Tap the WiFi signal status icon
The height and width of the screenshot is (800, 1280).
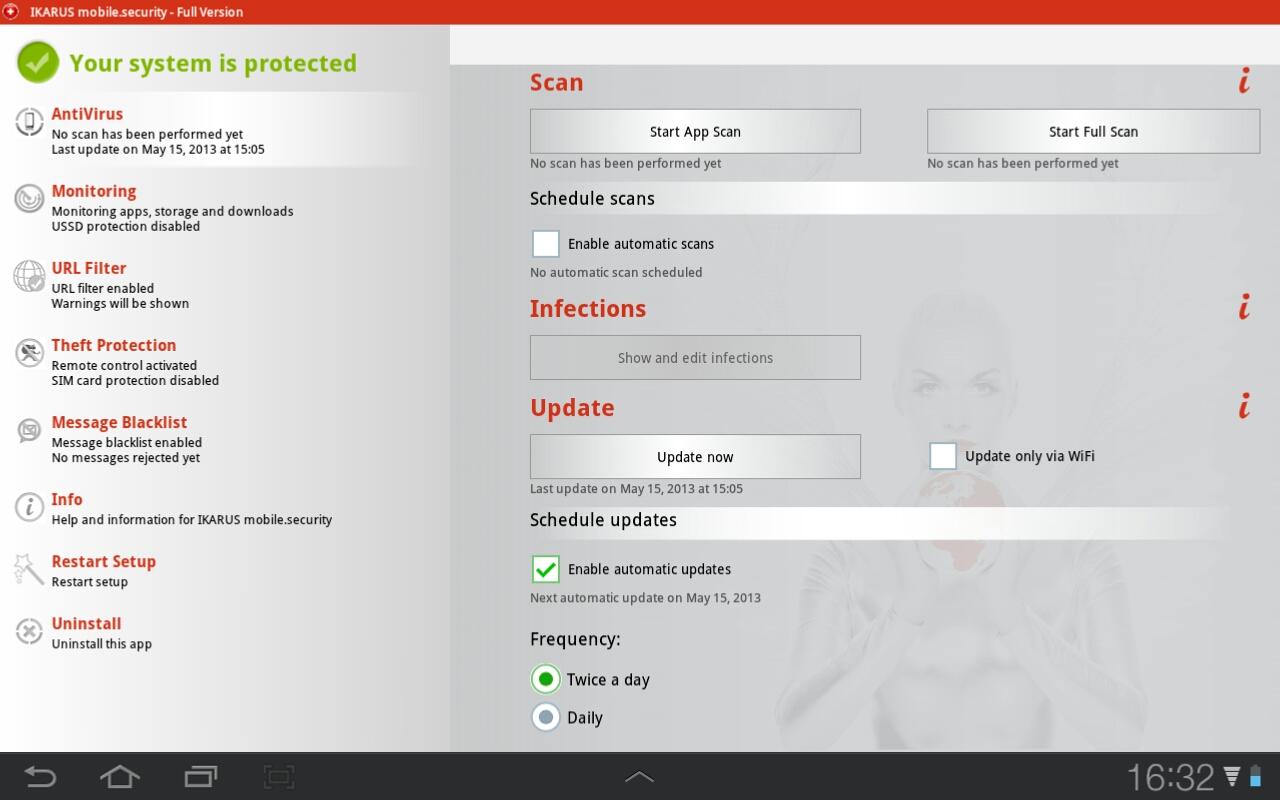1233,776
